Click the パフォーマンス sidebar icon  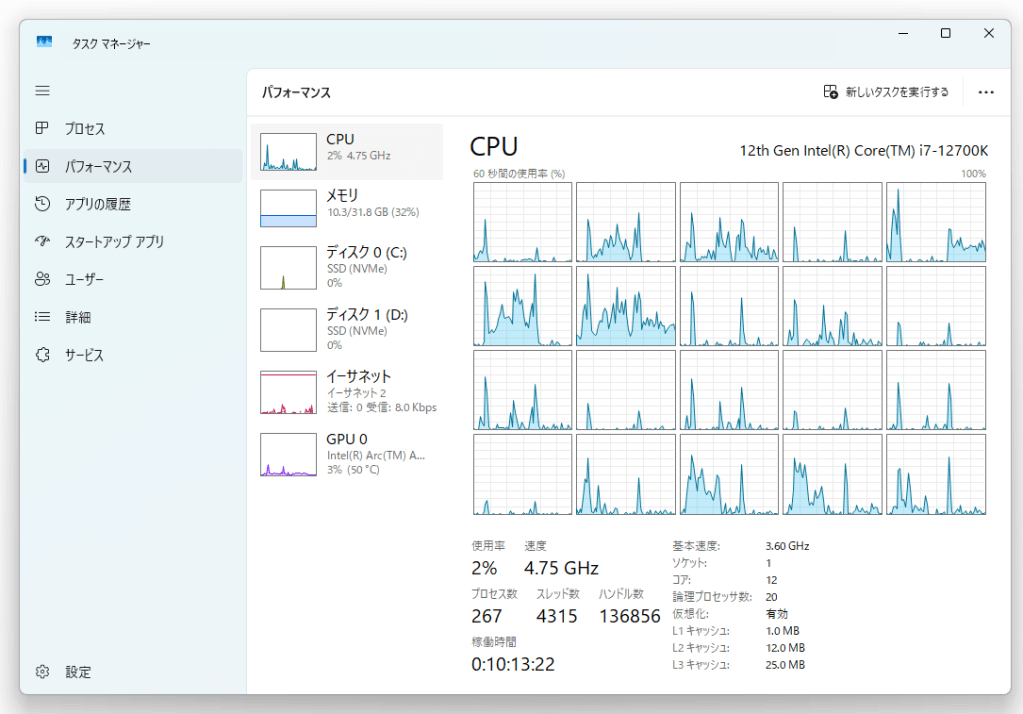tap(42, 166)
